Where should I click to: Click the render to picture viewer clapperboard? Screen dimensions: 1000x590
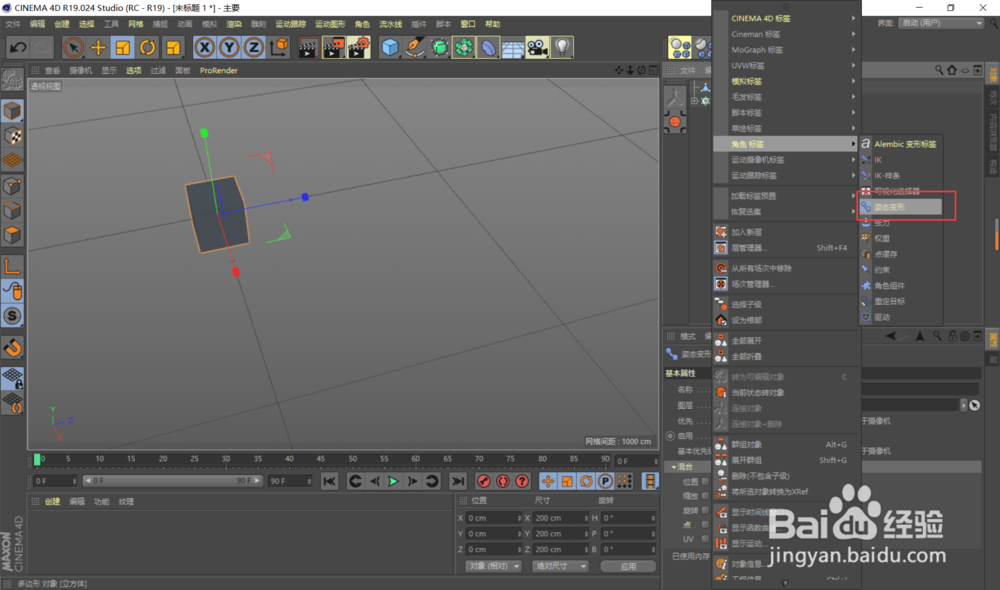(334, 47)
